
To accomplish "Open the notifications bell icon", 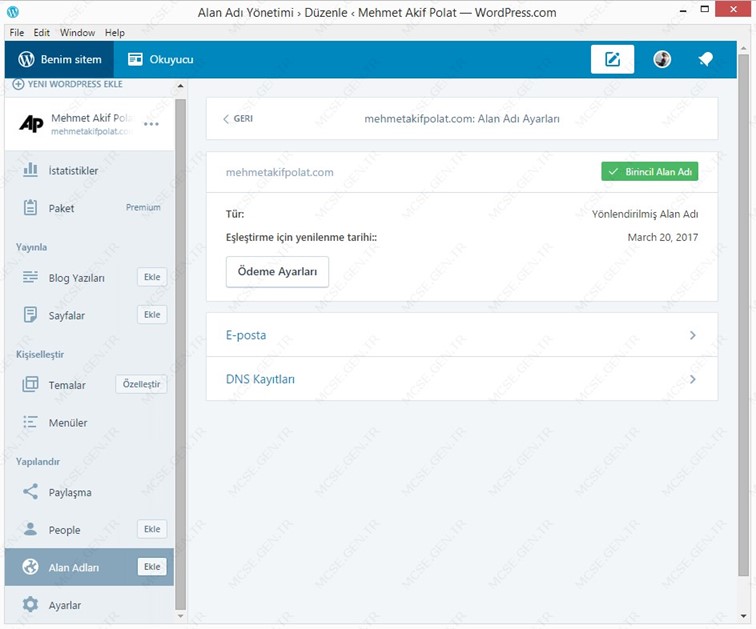I will (706, 59).
